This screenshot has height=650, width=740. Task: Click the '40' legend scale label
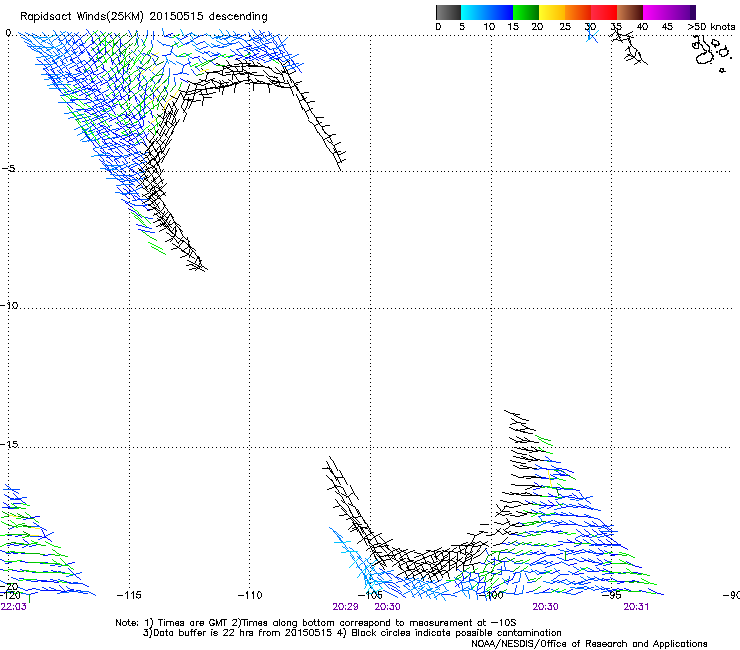point(642,27)
